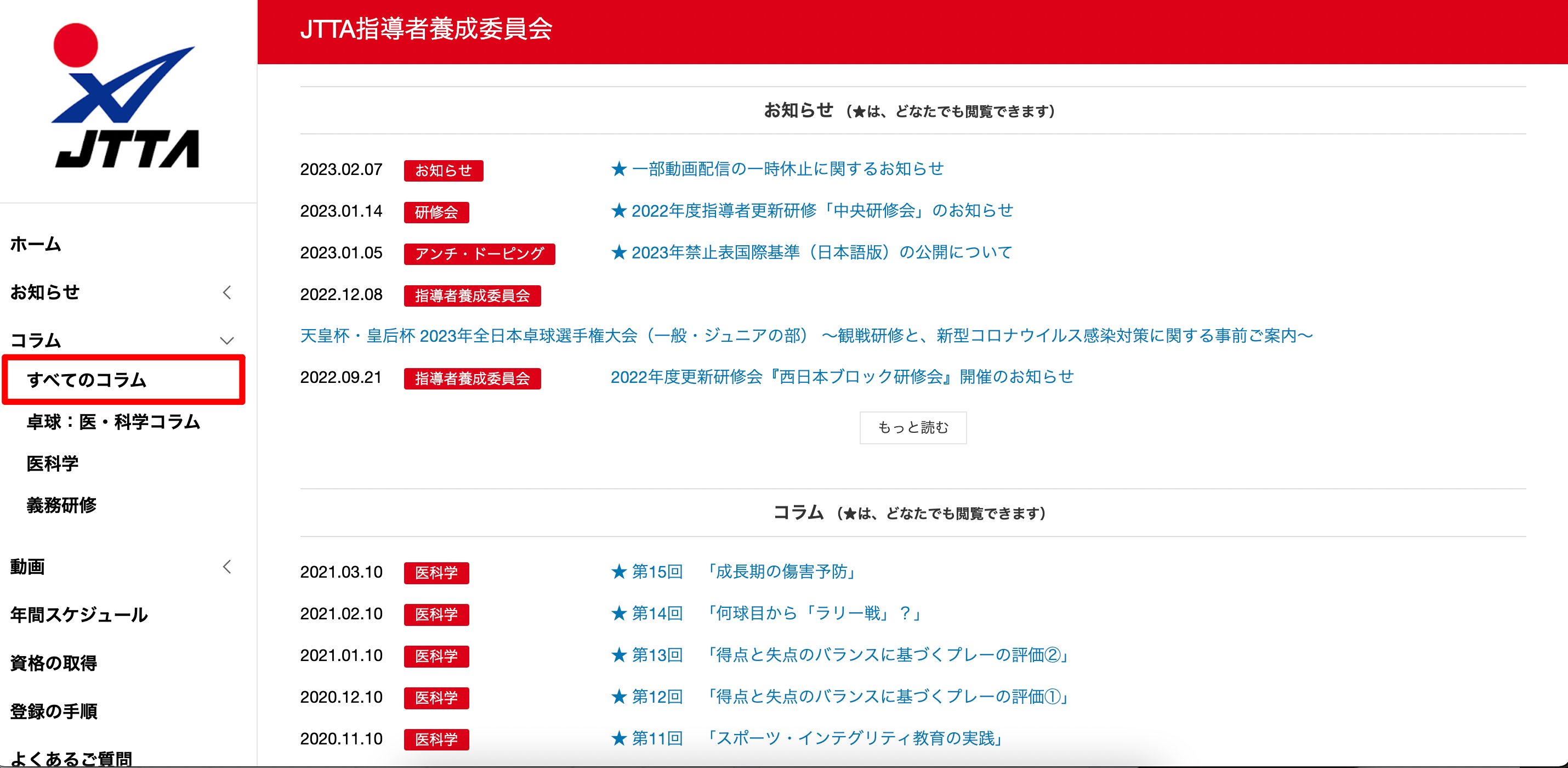Image resolution: width=1568 pixels, height=768 pixels.
Task: Select 医科学 submenu item in sidebar
Action: click(x=52, y=464)
